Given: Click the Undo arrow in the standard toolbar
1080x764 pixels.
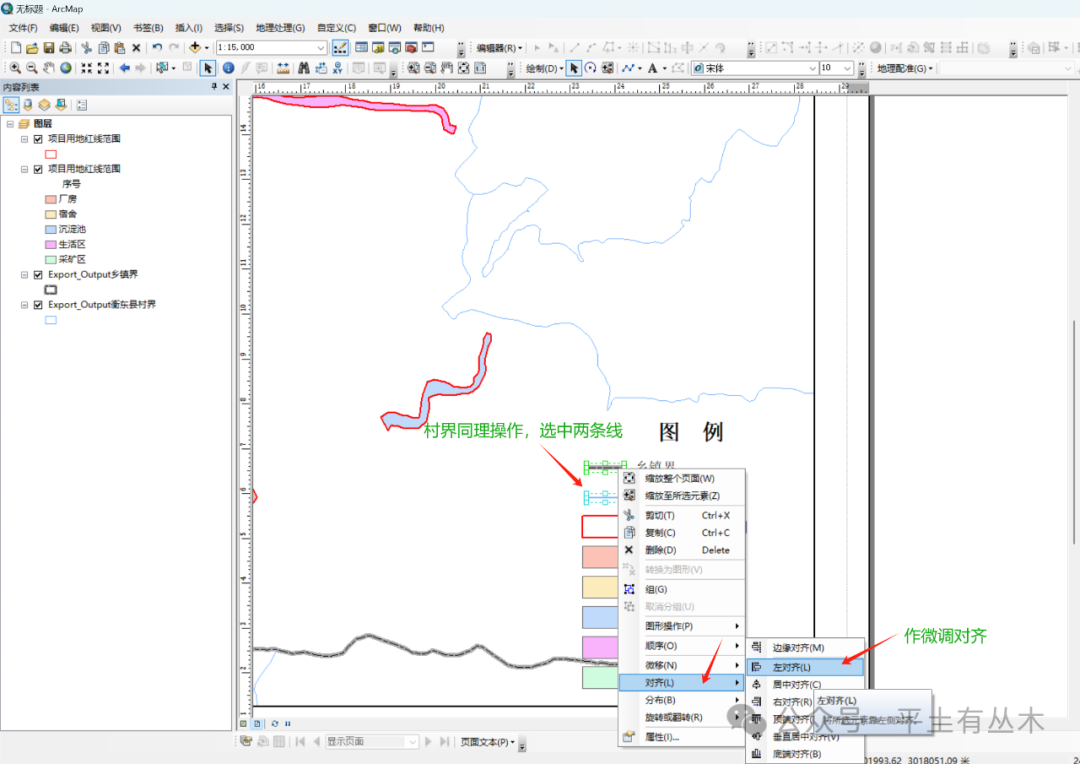Looking at the screenshot, I should coord(157,48).
